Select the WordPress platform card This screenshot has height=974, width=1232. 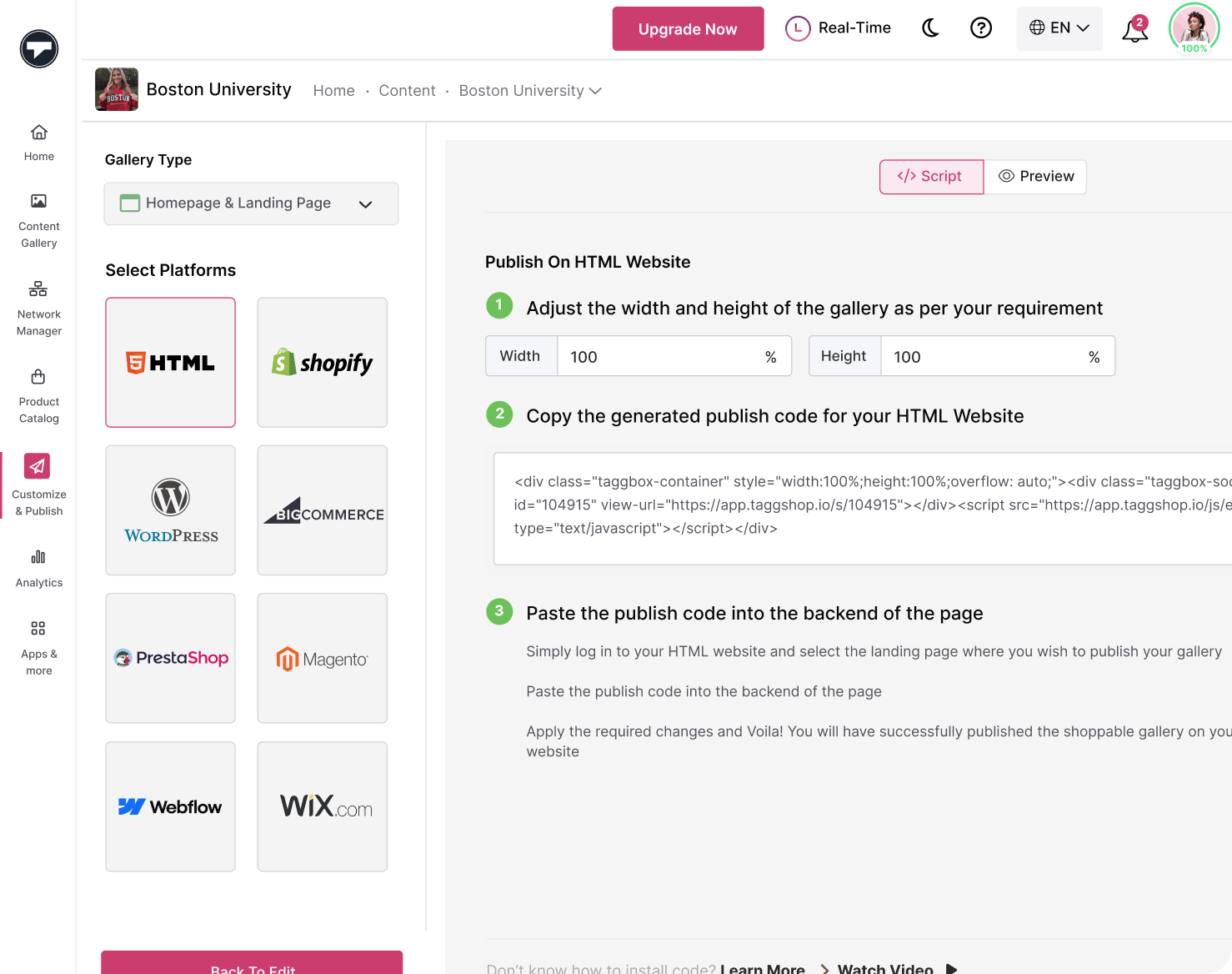coord(171,510)
